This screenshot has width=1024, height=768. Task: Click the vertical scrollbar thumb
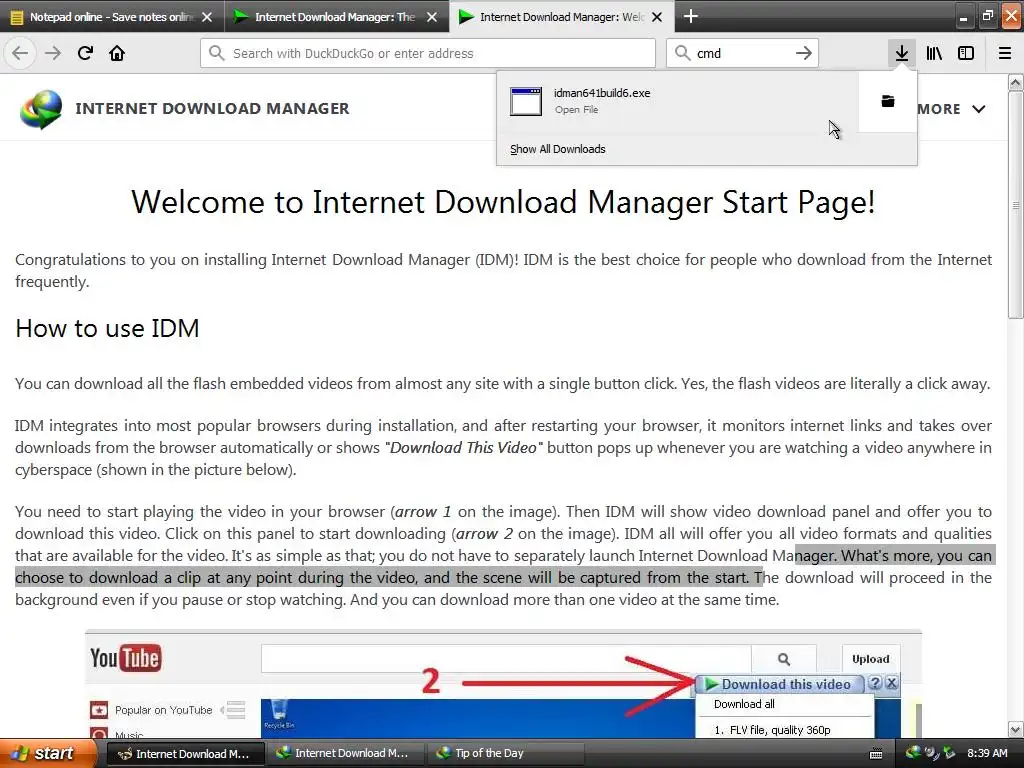coord(1016,204)
